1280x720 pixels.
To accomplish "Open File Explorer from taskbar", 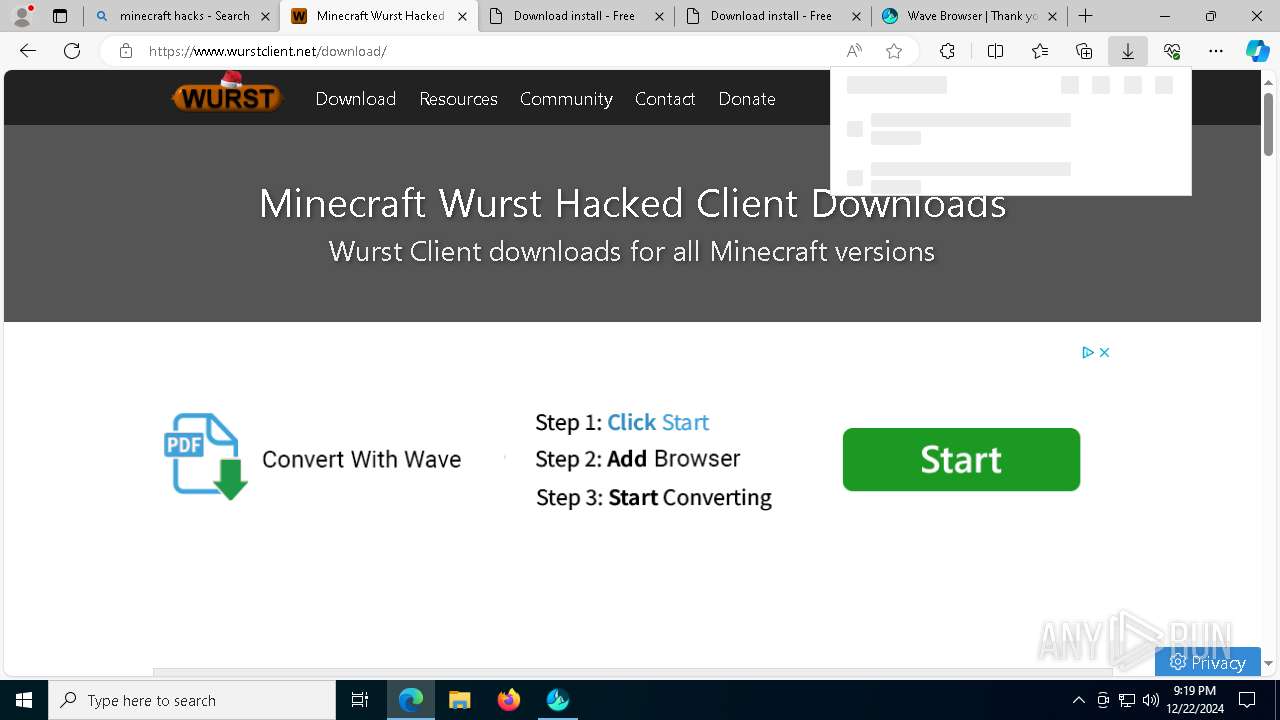I will point(460,700).
